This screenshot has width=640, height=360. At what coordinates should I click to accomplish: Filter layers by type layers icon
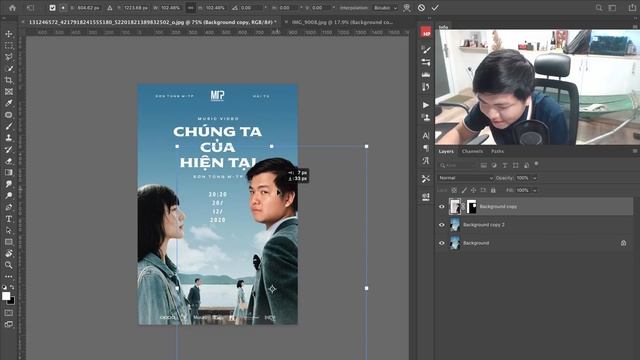click(505, 165)
